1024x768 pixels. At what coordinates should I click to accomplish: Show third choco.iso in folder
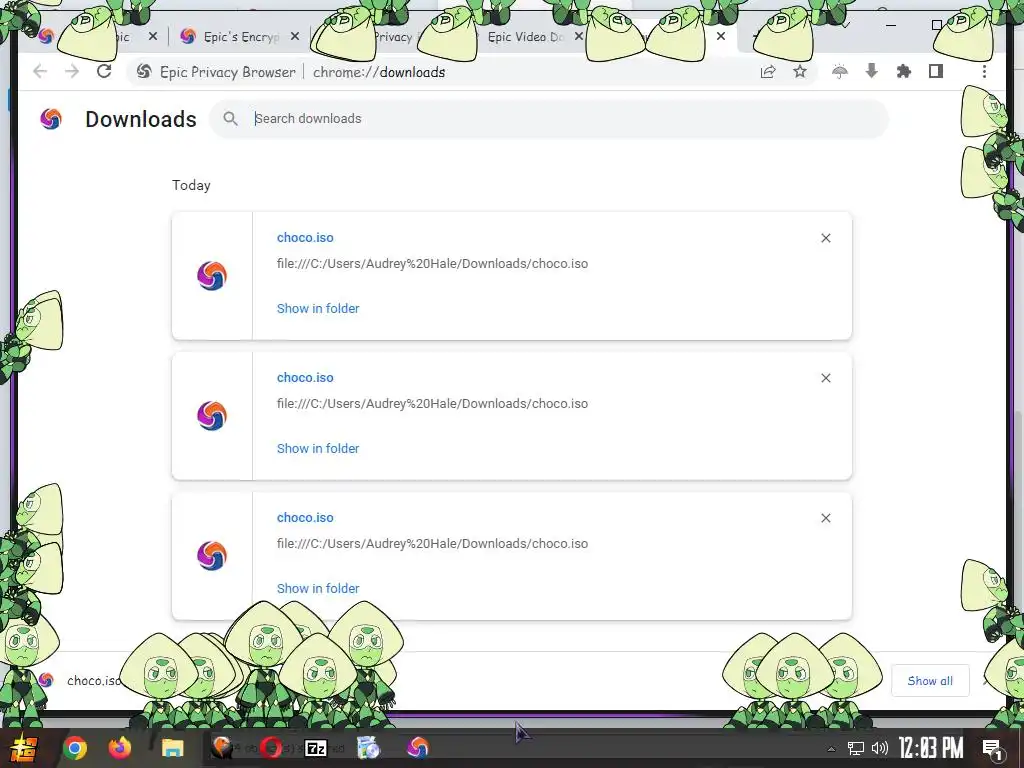pos(318,588)
